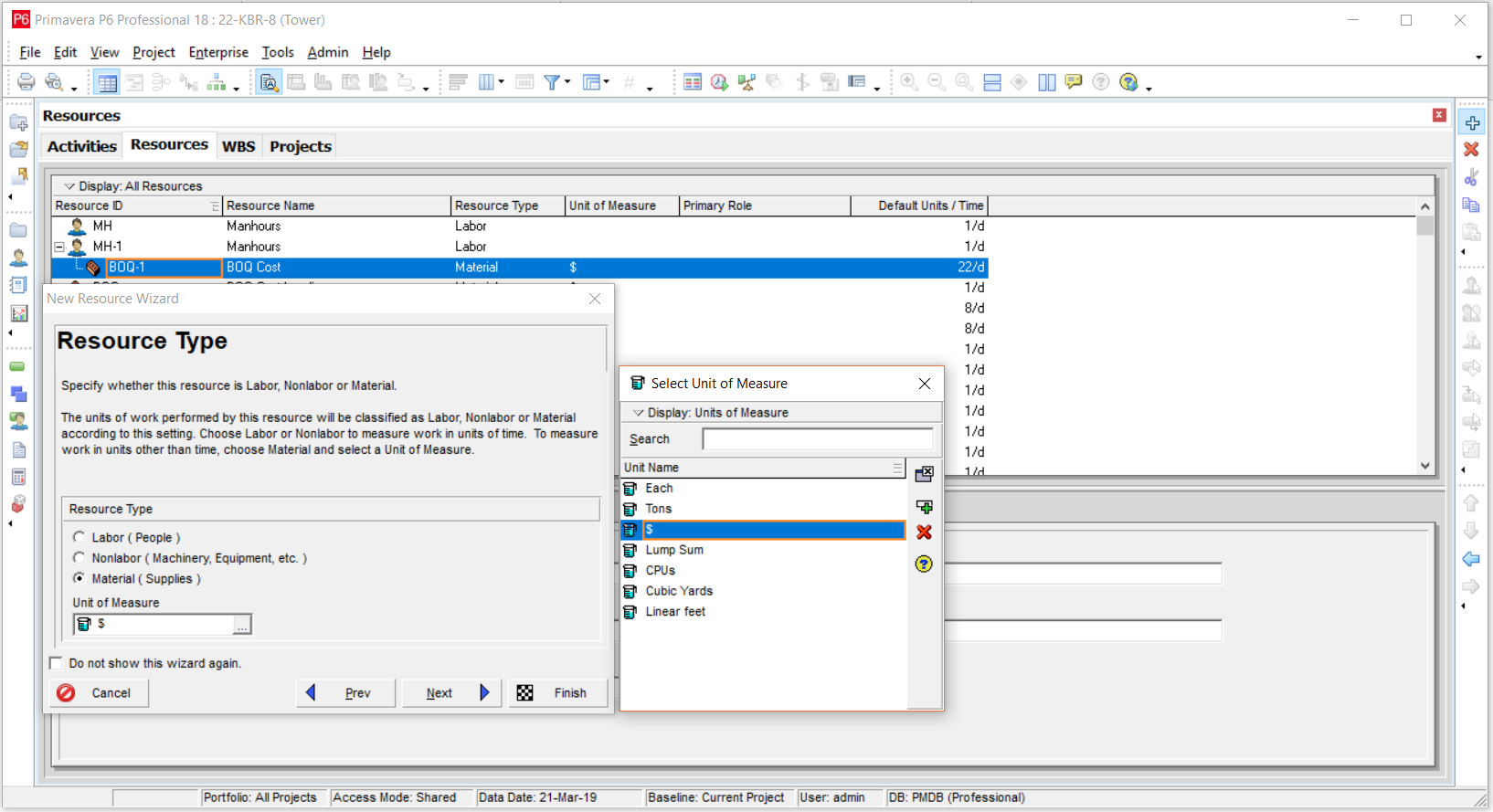
Task: Expand the Display: Units of Measure menu
Action: [x=639, y=413]
